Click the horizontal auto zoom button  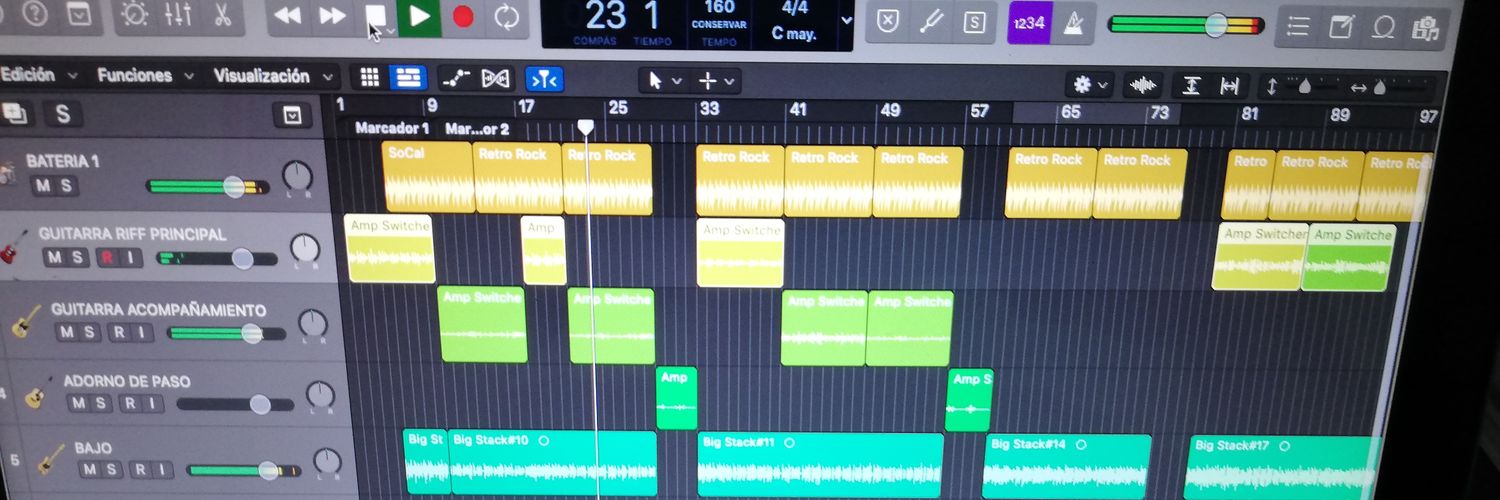tap(1230, 87)
